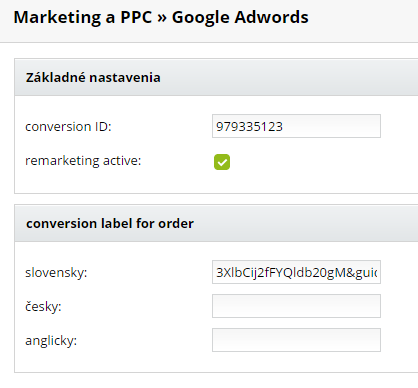Click the conversion ID: label
The image size is (418, 388).
(x=68, y=127)
